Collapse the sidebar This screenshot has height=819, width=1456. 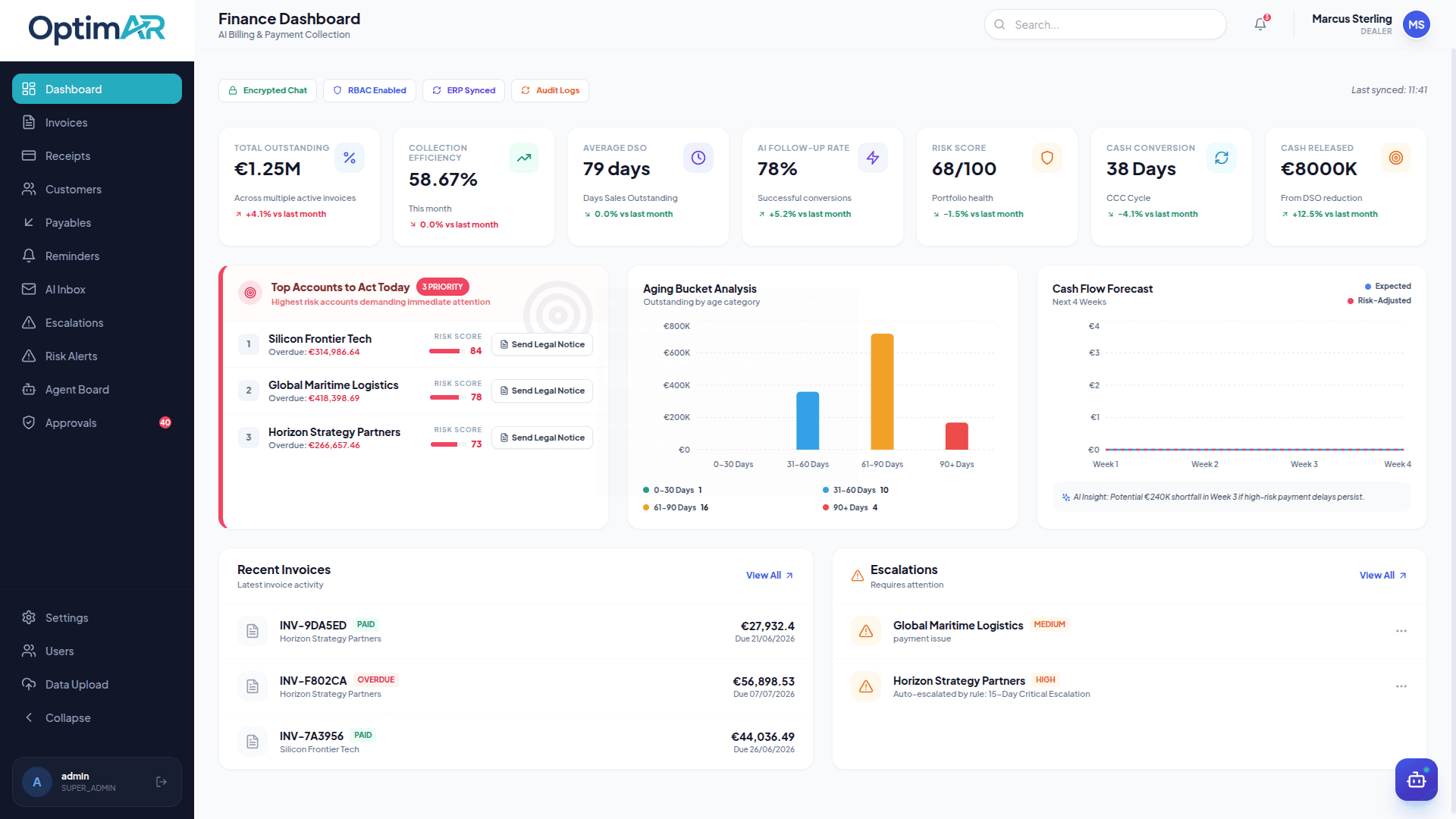97,717
